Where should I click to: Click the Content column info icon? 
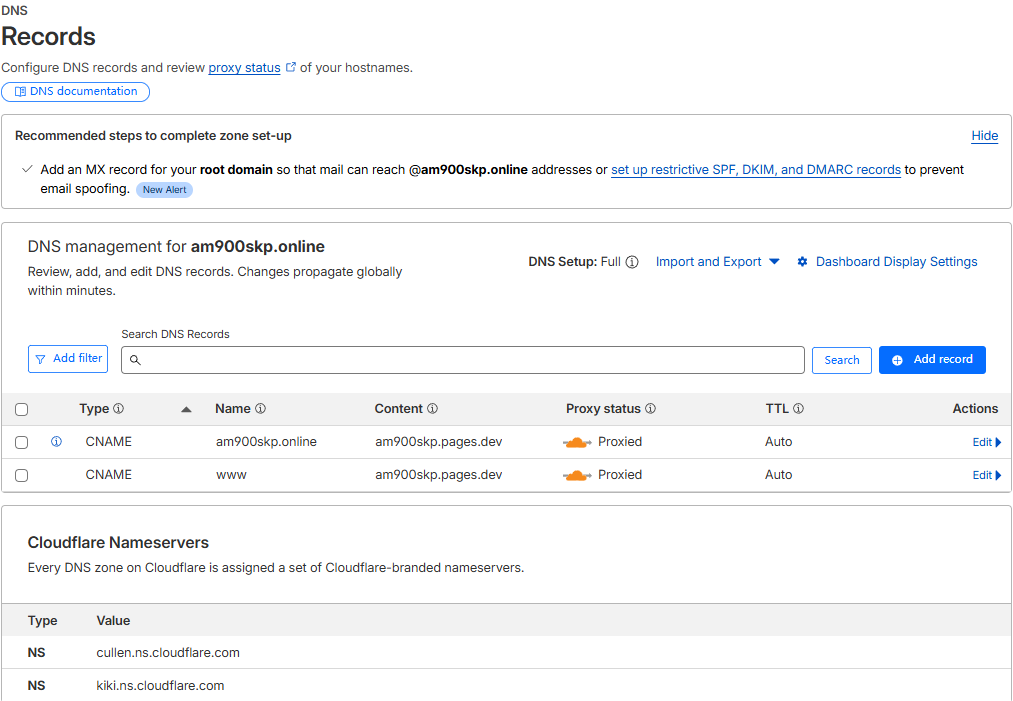(432, 409)
